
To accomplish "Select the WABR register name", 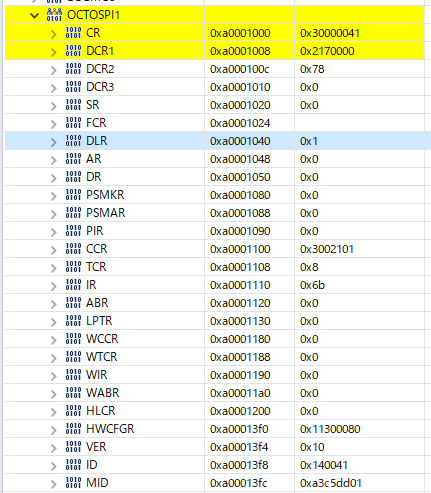I will (103, 393).
